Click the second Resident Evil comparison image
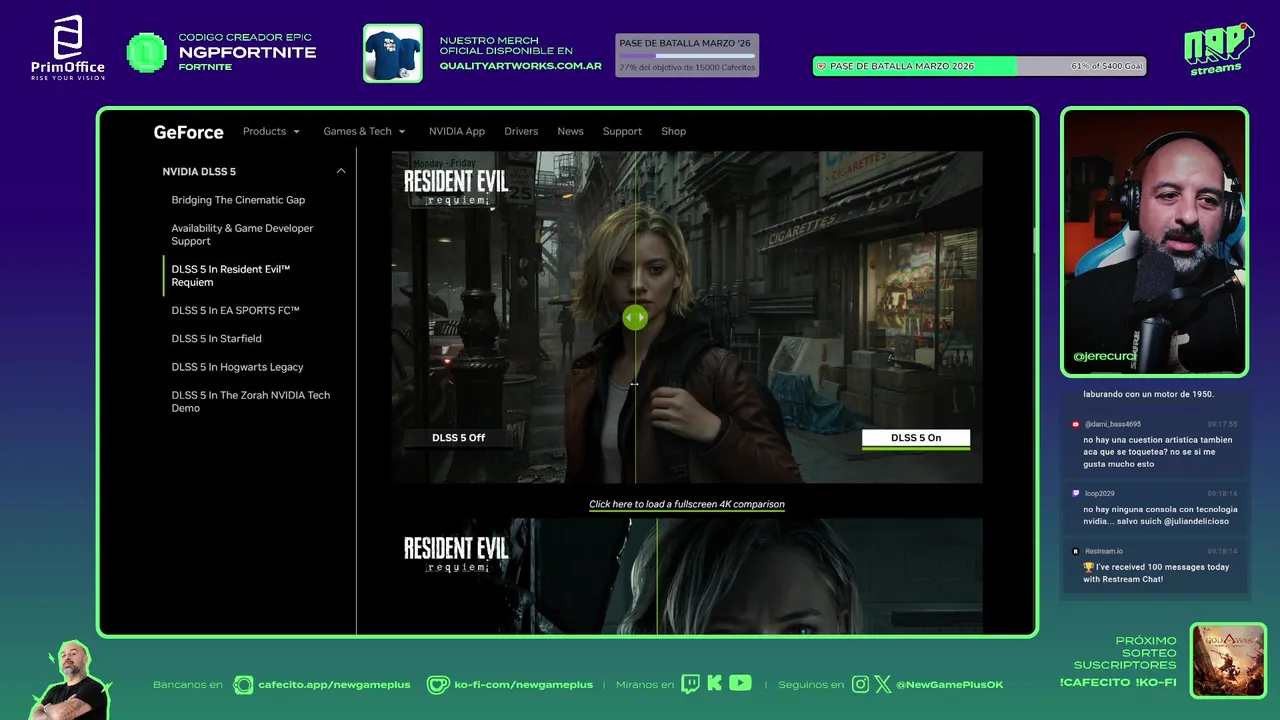 (687, 575)
